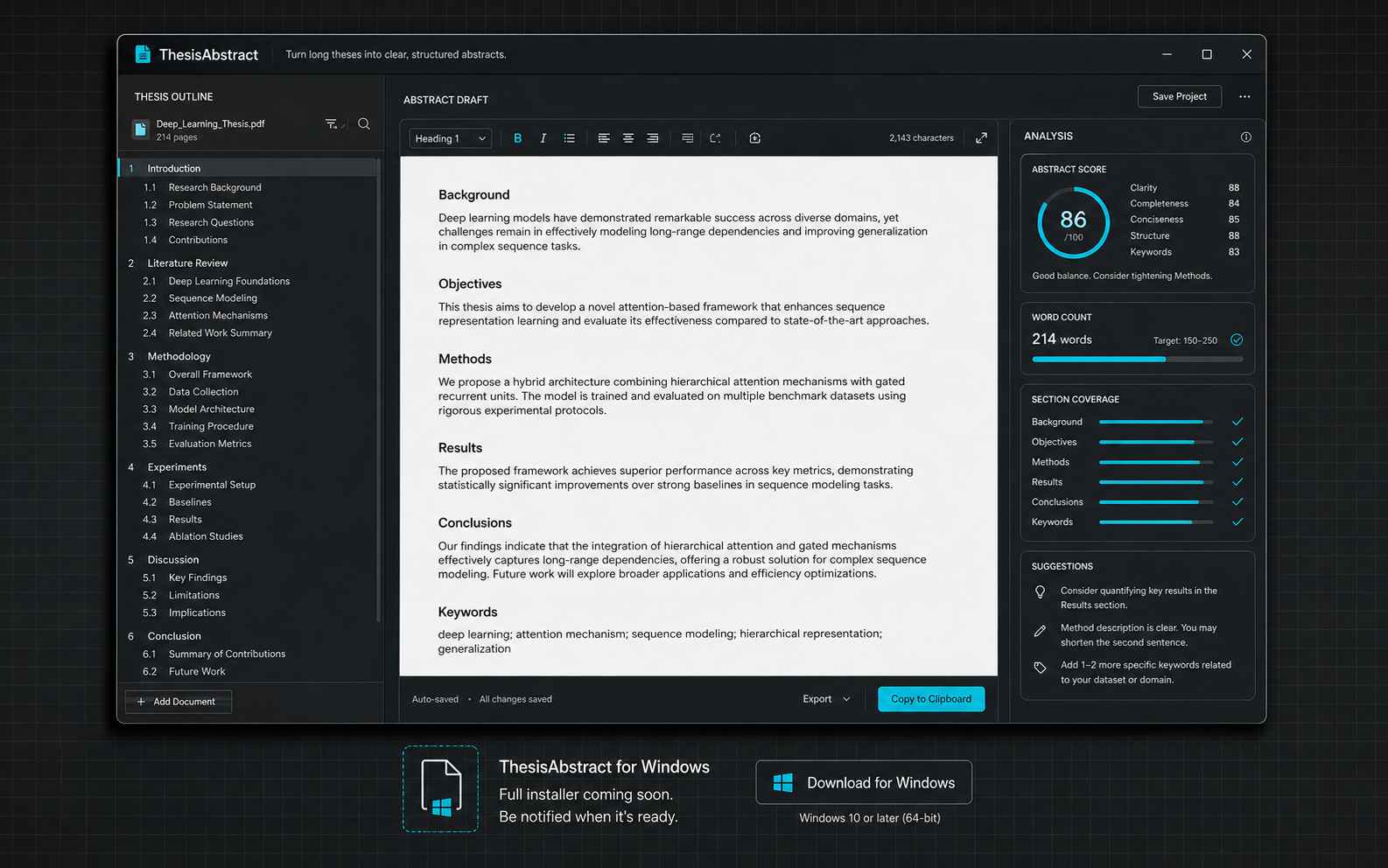The width and height of the screenshot is (1388, 868).
Task: Center align the text
Action: (x=628, y=138)
